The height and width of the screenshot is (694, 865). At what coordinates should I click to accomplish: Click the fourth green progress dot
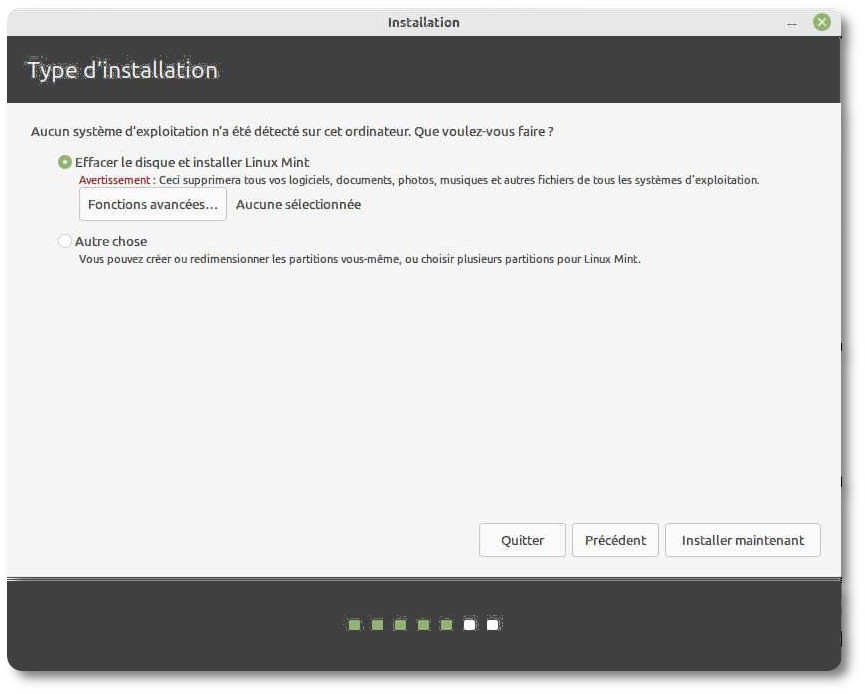coord(423,625)
